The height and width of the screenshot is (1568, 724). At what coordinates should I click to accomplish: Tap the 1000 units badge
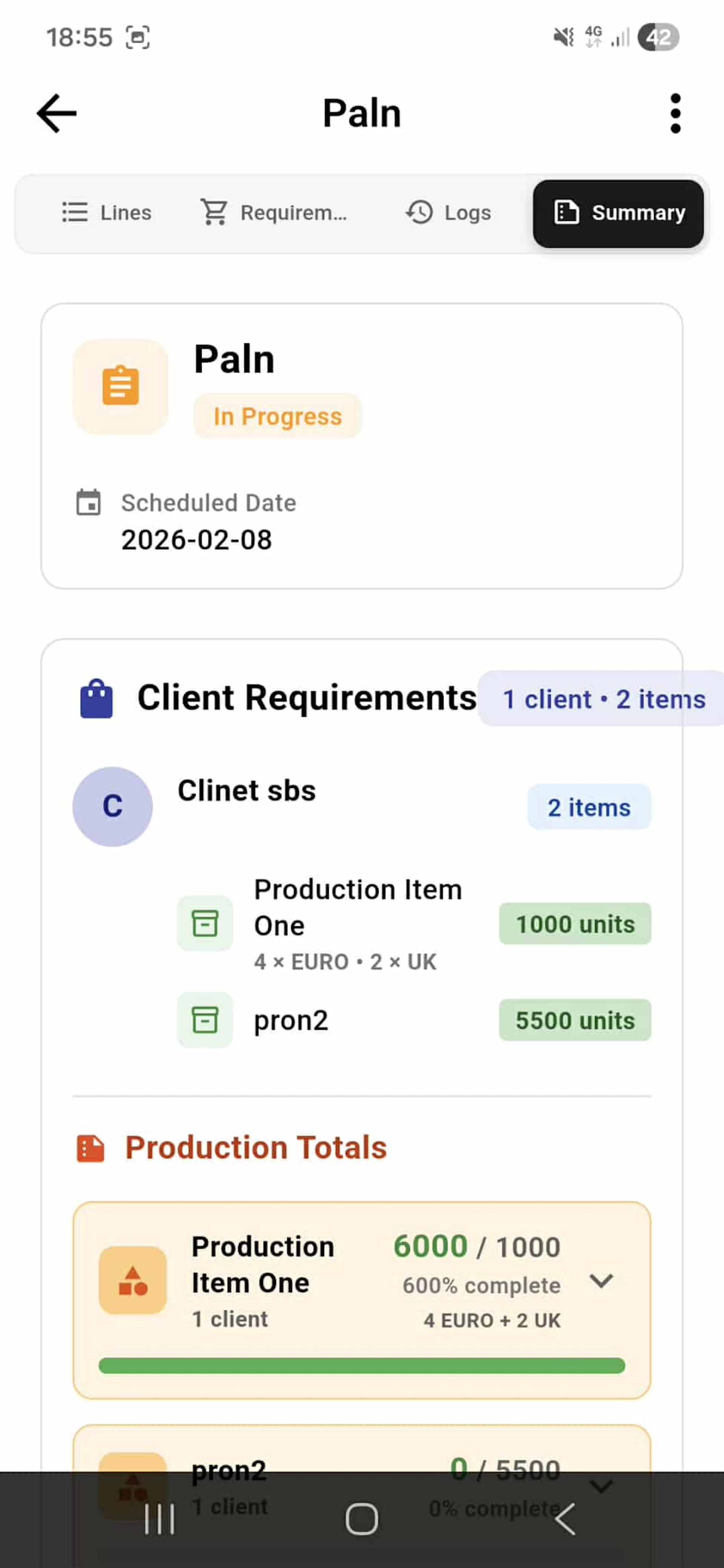575,924
